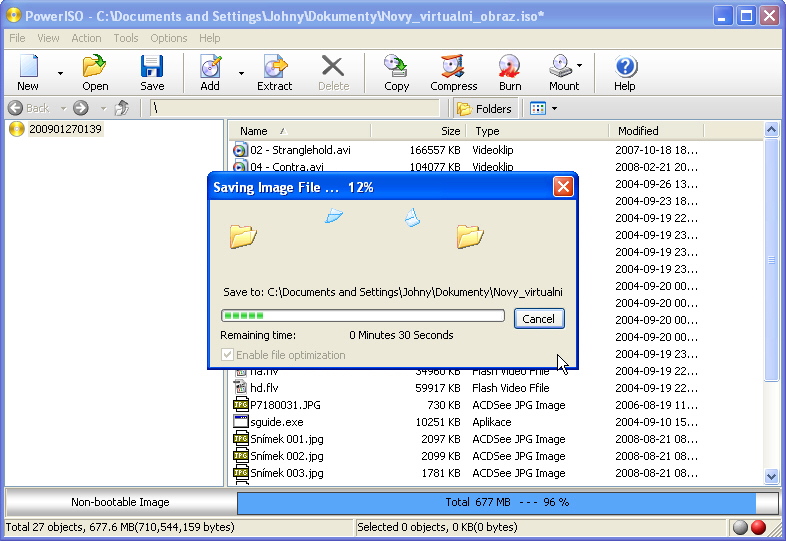Open the Mount dropdown arrow
786x541 pixels.
[x=579, y=65]
